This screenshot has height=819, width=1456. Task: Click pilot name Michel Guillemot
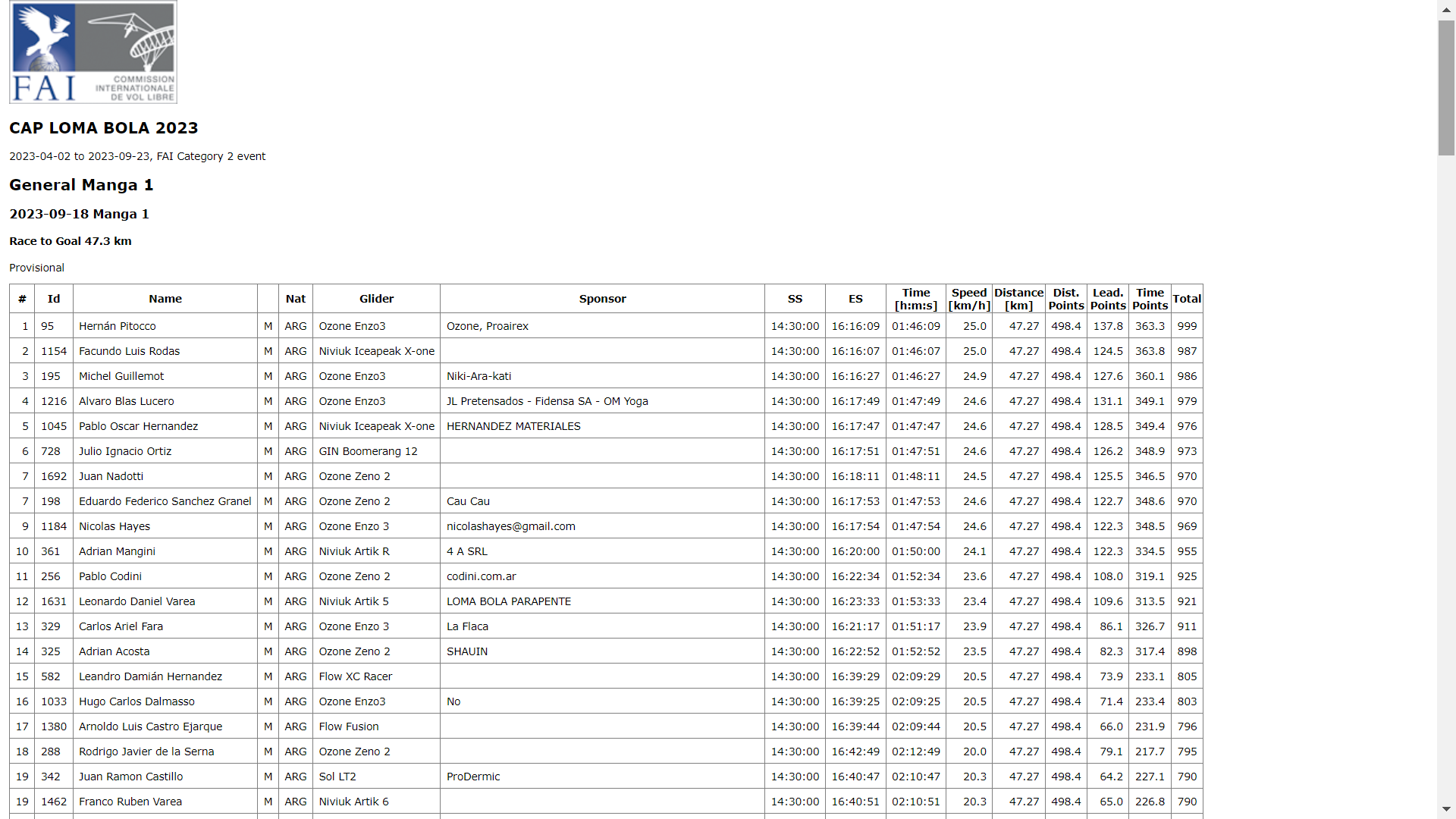pos(121,376)
